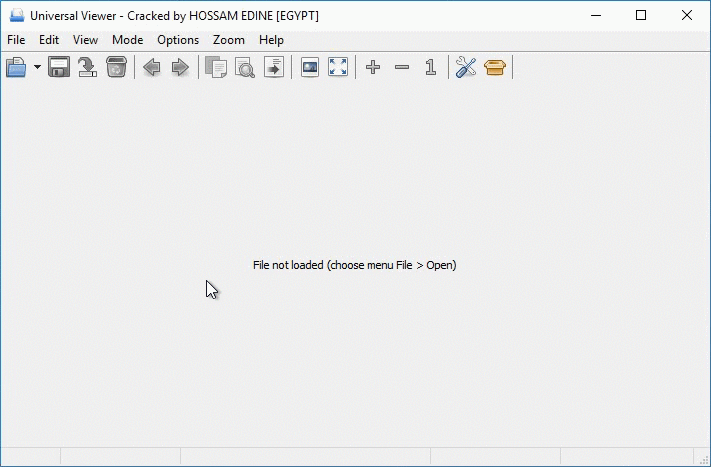Click the Delete recycle bin icon
This screenshot has height=467, width=711.
[117, 67]
